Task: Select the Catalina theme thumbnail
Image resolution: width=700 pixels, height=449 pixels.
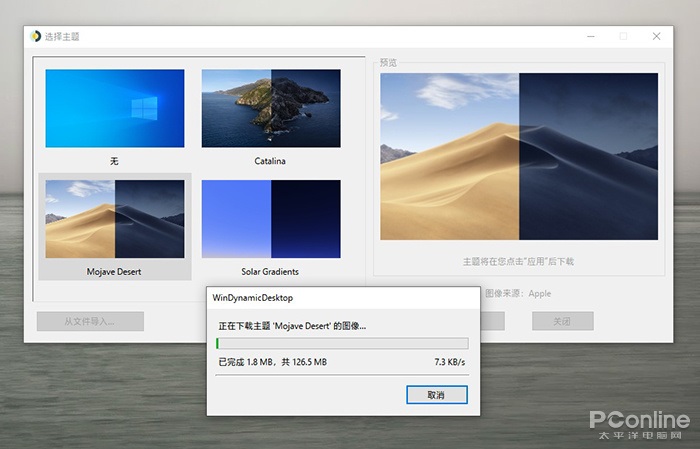Action: click(270, 108)
